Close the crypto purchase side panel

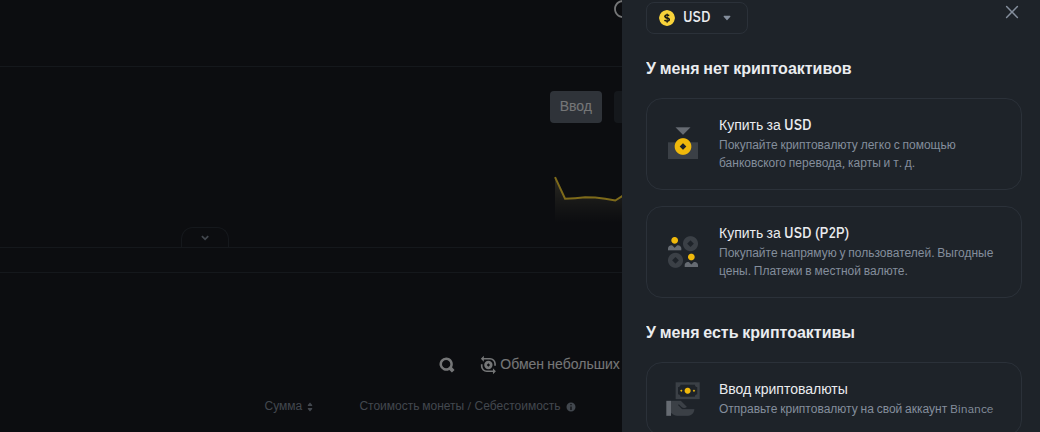(x=1011, y=12)
